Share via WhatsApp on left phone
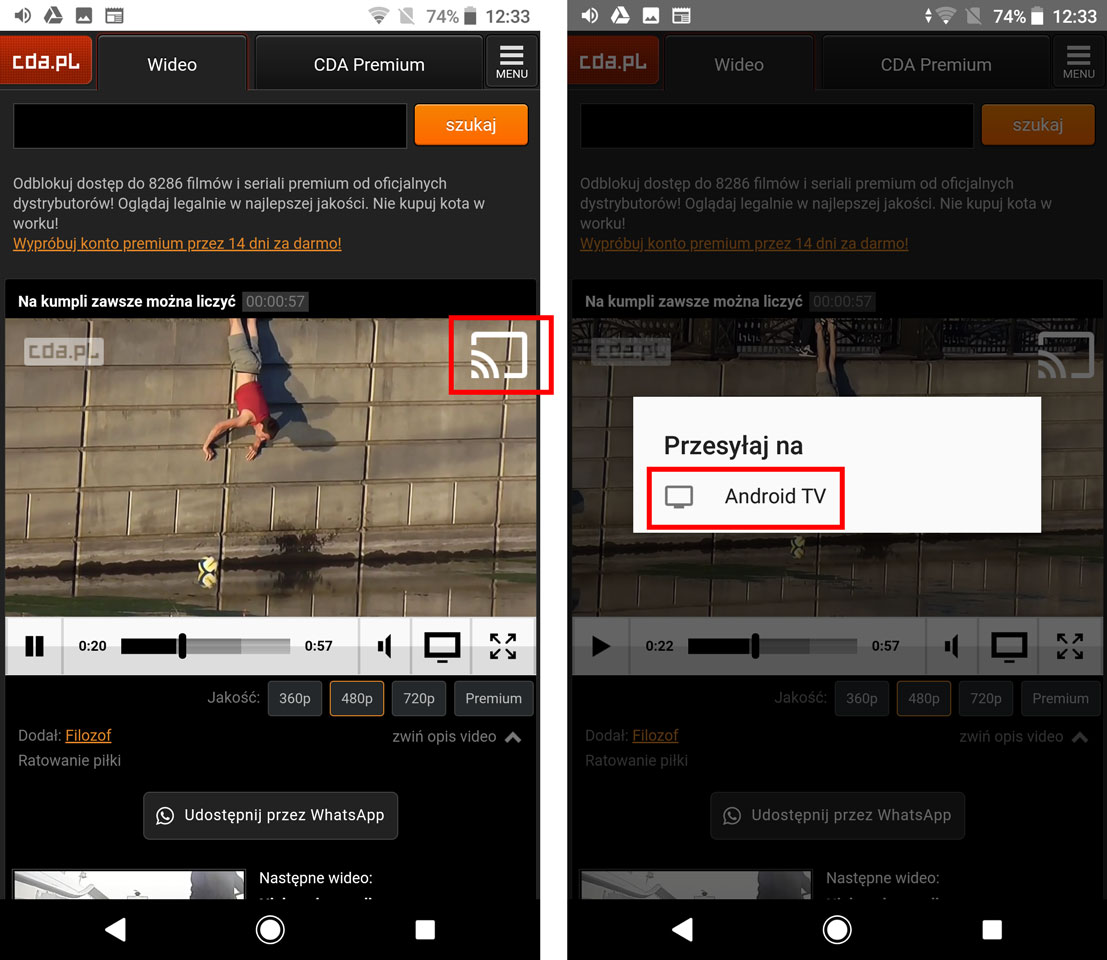Viewport: 1107px width, 960px height. click(270, 815)
